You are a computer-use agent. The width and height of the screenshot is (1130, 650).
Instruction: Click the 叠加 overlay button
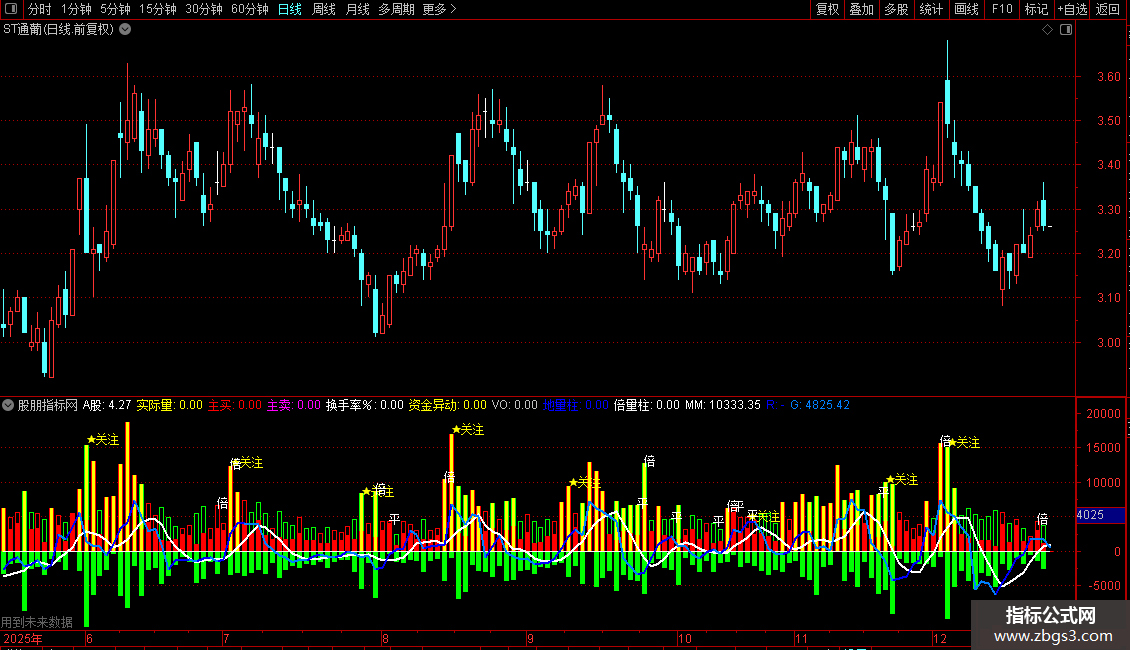pyautogui.click(x=861, y=9)
